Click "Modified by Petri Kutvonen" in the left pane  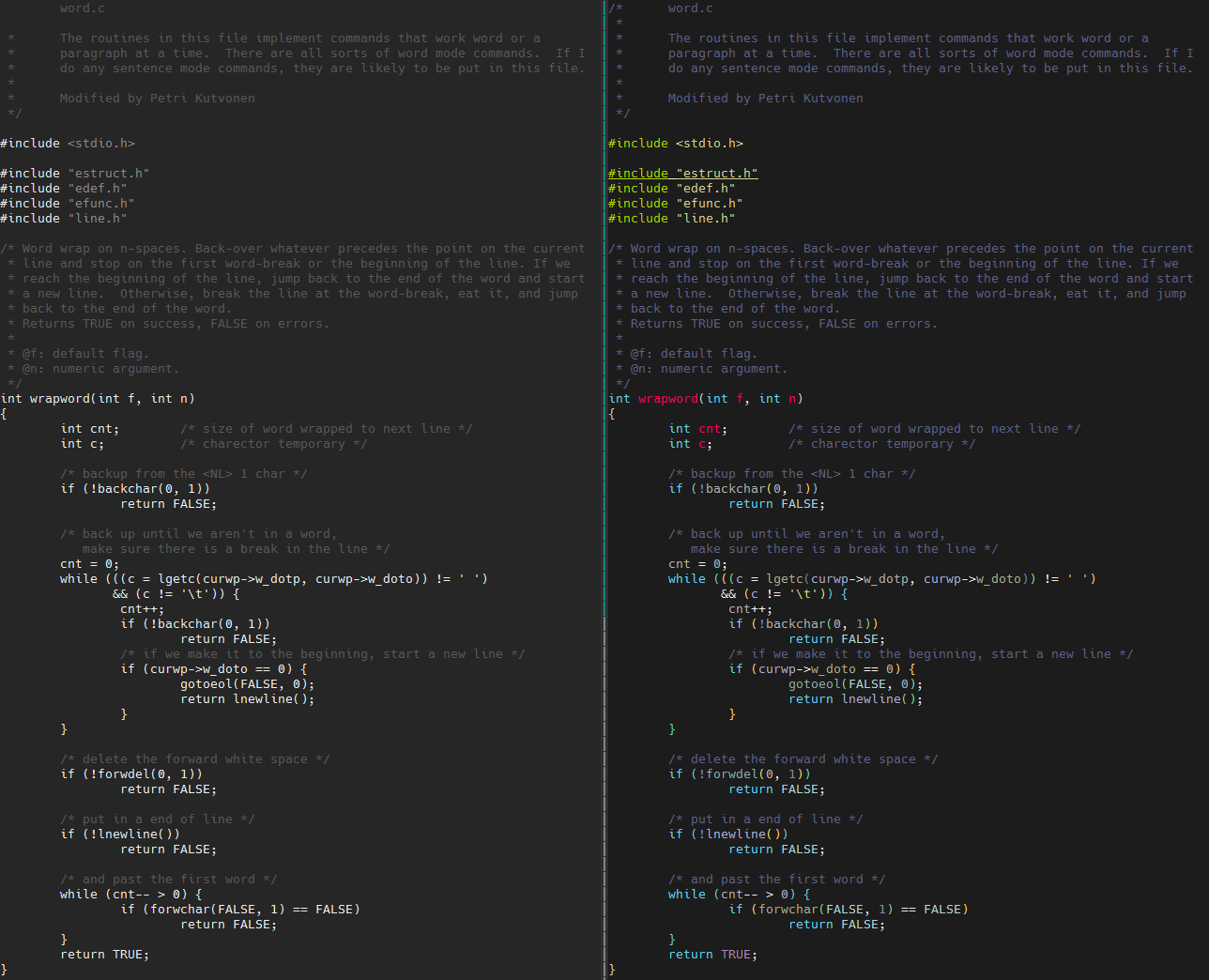click(x=158, y=99)
